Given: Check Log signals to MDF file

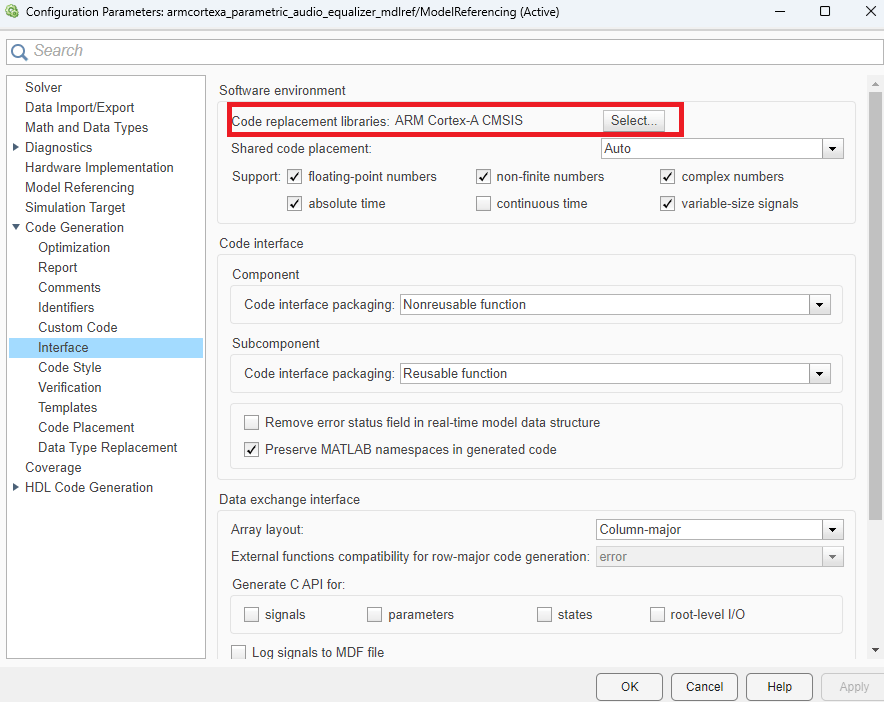Looking at the screenshot, I should 238,651.
